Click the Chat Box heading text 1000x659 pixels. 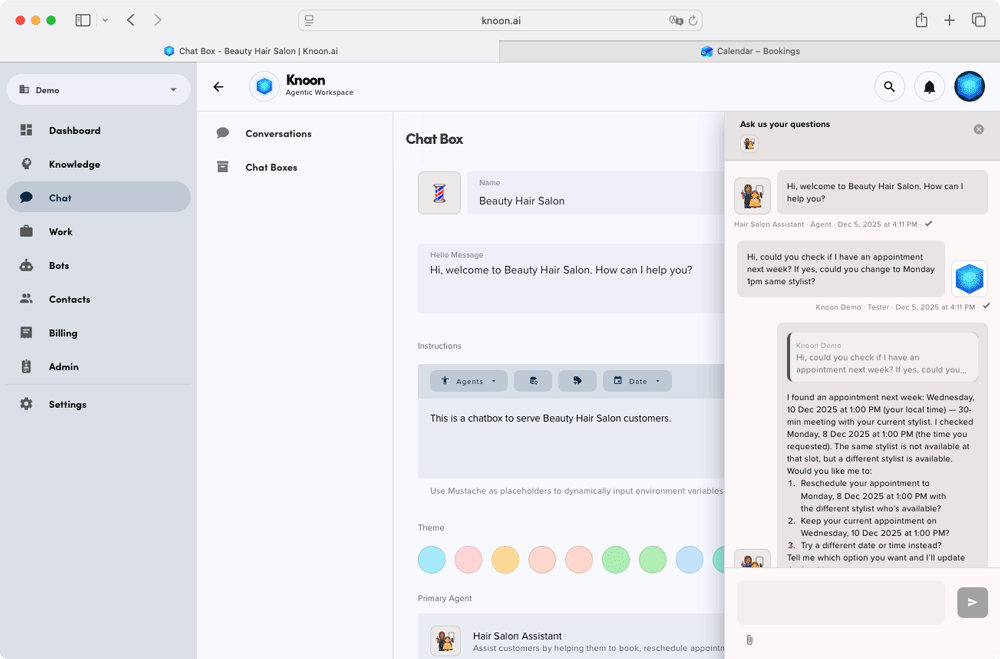pyautogui.click(x=434, y=139)
